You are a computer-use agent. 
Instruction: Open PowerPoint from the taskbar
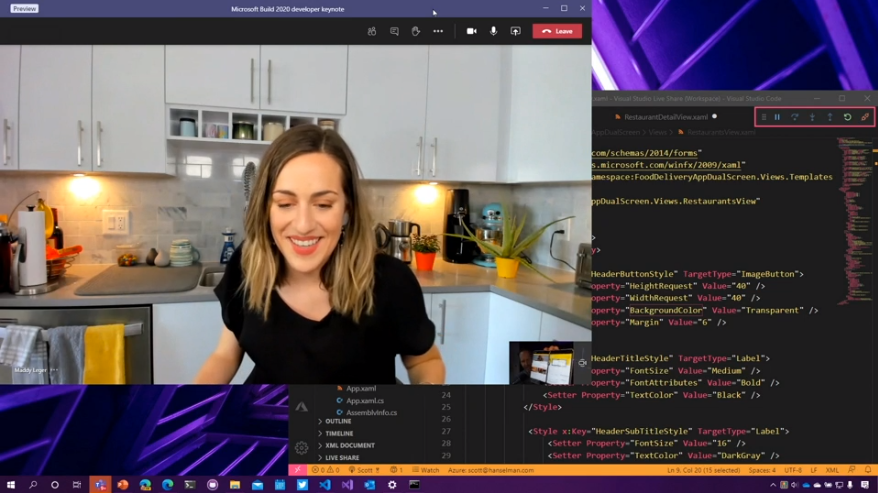[x=123, y=485]
